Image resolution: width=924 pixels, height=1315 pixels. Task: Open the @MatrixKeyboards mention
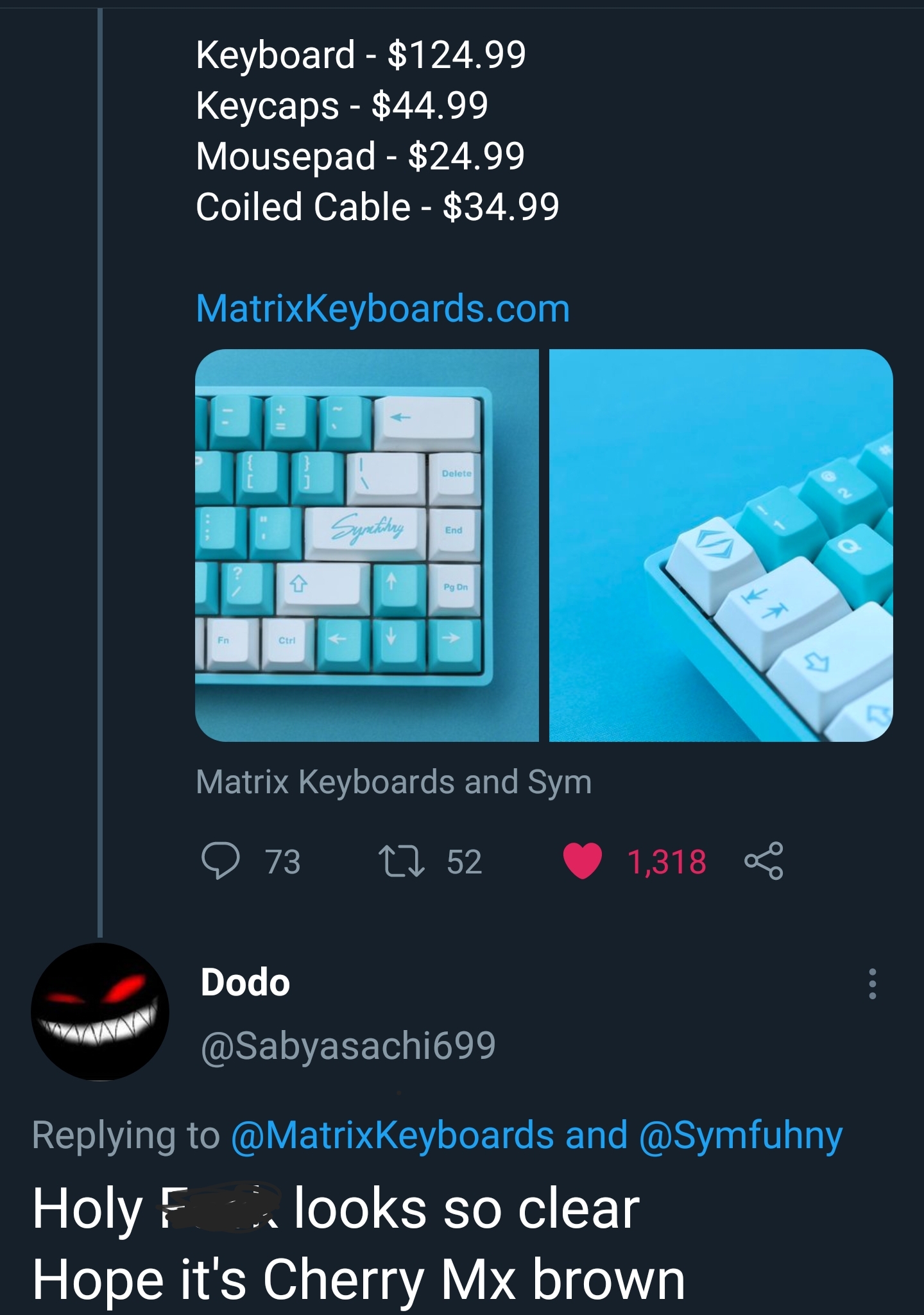pos(392,1135)
